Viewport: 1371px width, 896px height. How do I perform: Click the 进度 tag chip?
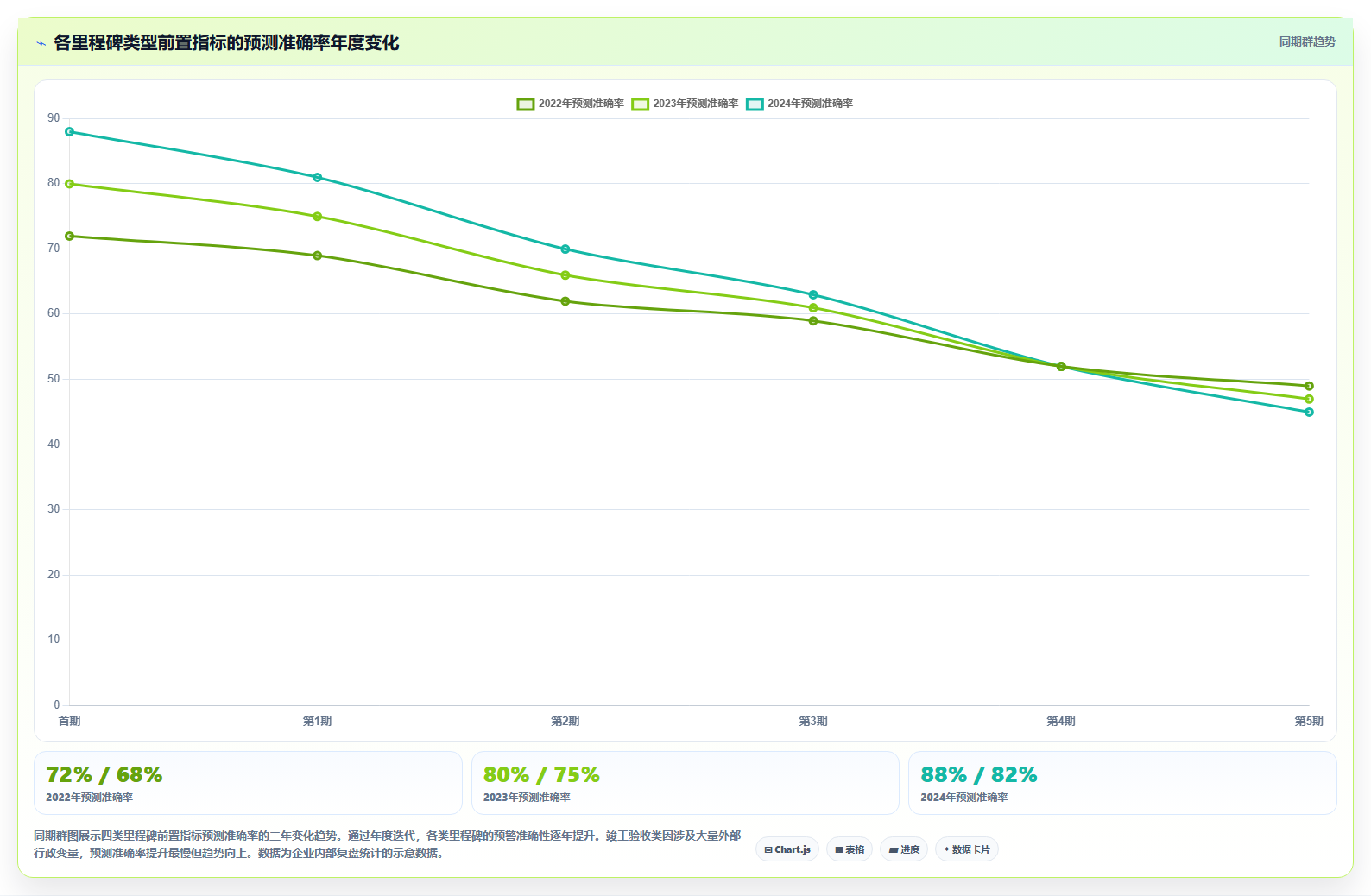click(904, 849)
